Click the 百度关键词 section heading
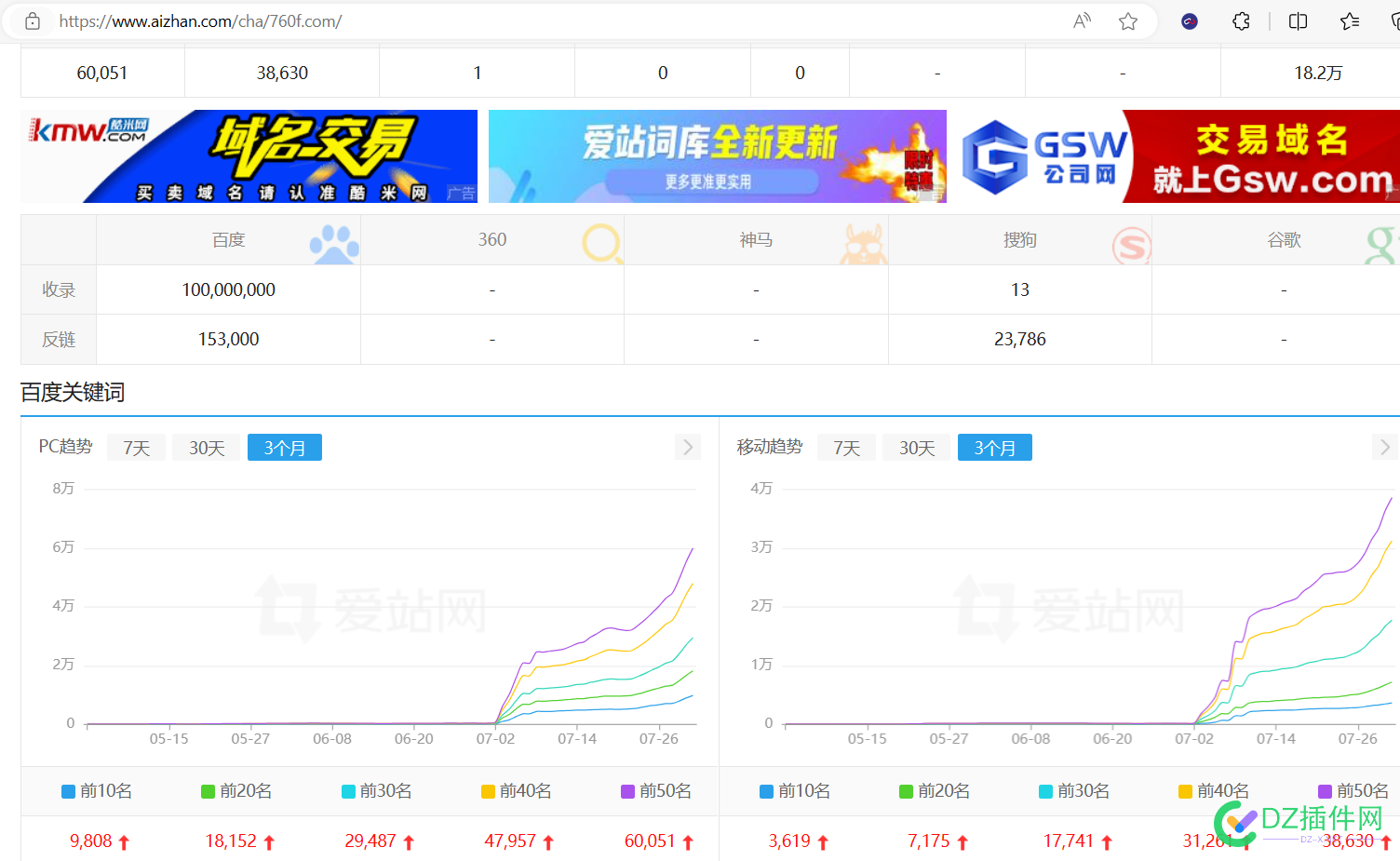 point(73,392)
